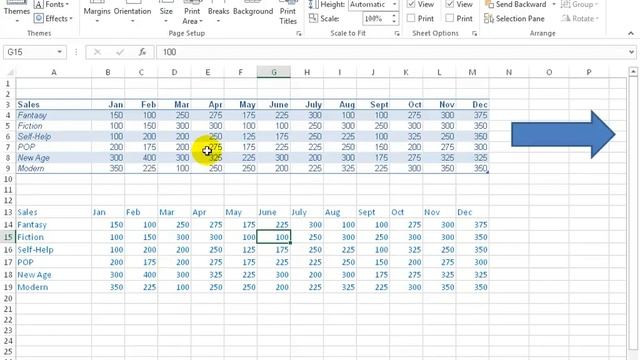Select row 3 header

[x=8, y=104]
